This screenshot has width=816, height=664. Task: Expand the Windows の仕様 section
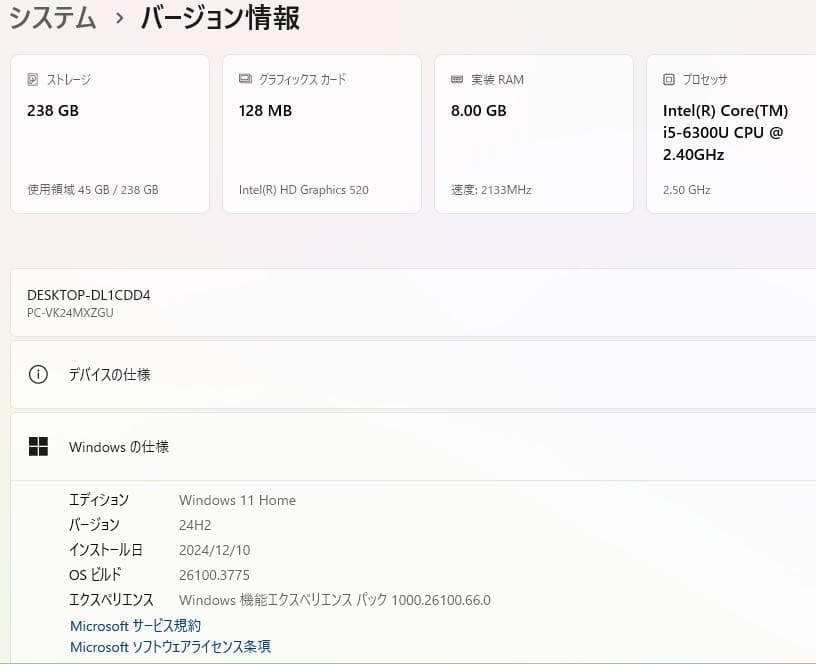tap(400, 447)
